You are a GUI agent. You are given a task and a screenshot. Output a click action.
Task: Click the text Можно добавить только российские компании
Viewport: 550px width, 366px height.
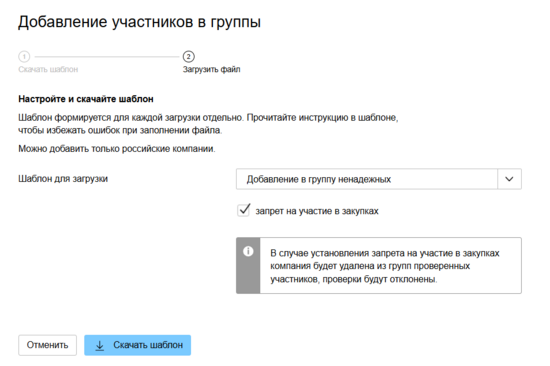point(117,149)
